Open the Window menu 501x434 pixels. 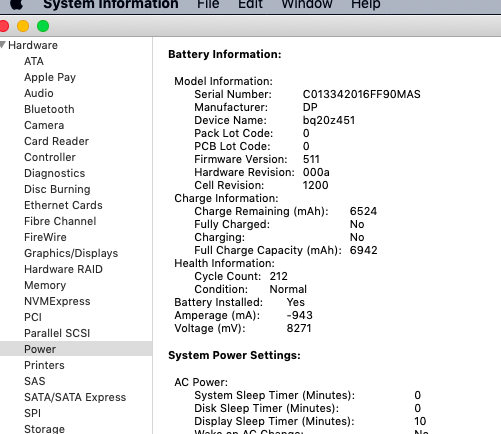pos(307,5)
